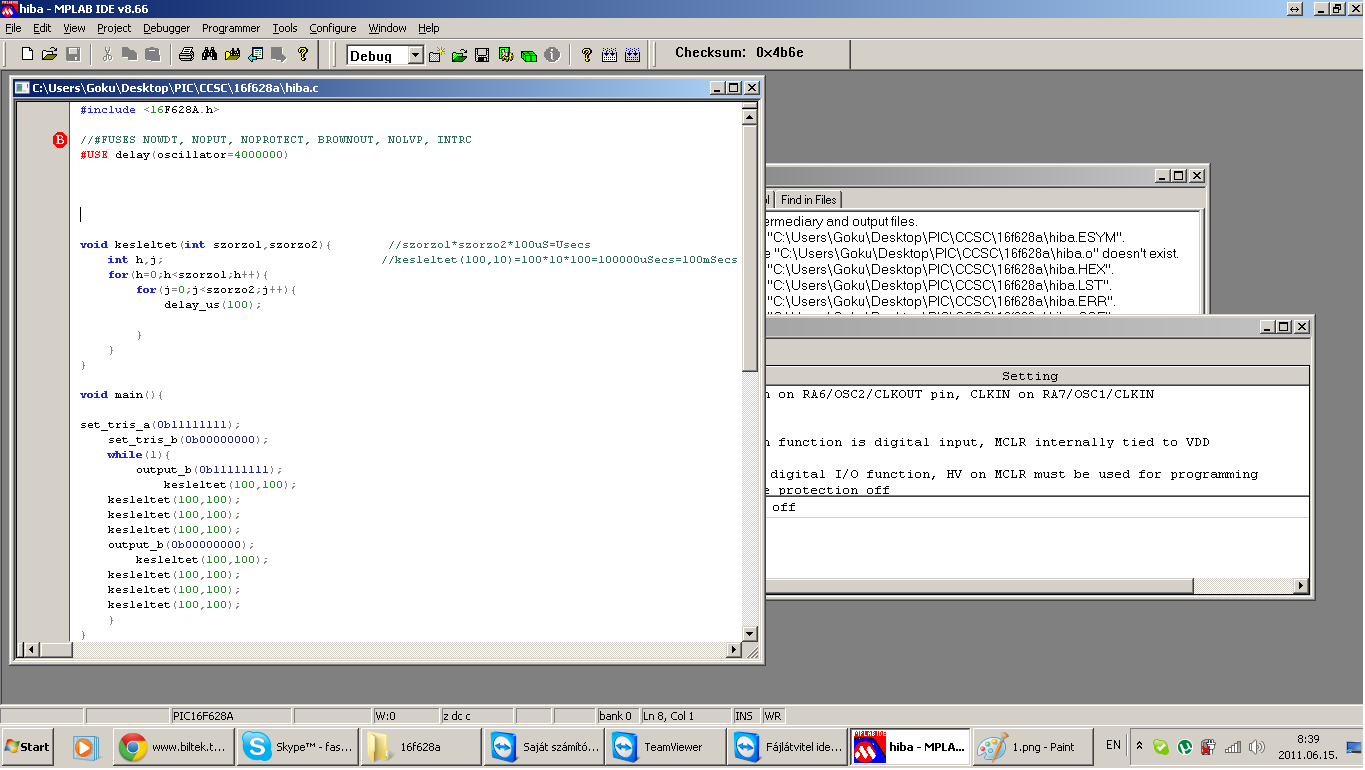Click the Copy icon in the toolbar
This screenshot has width=1365, height=770.
[x=129, y=54]
